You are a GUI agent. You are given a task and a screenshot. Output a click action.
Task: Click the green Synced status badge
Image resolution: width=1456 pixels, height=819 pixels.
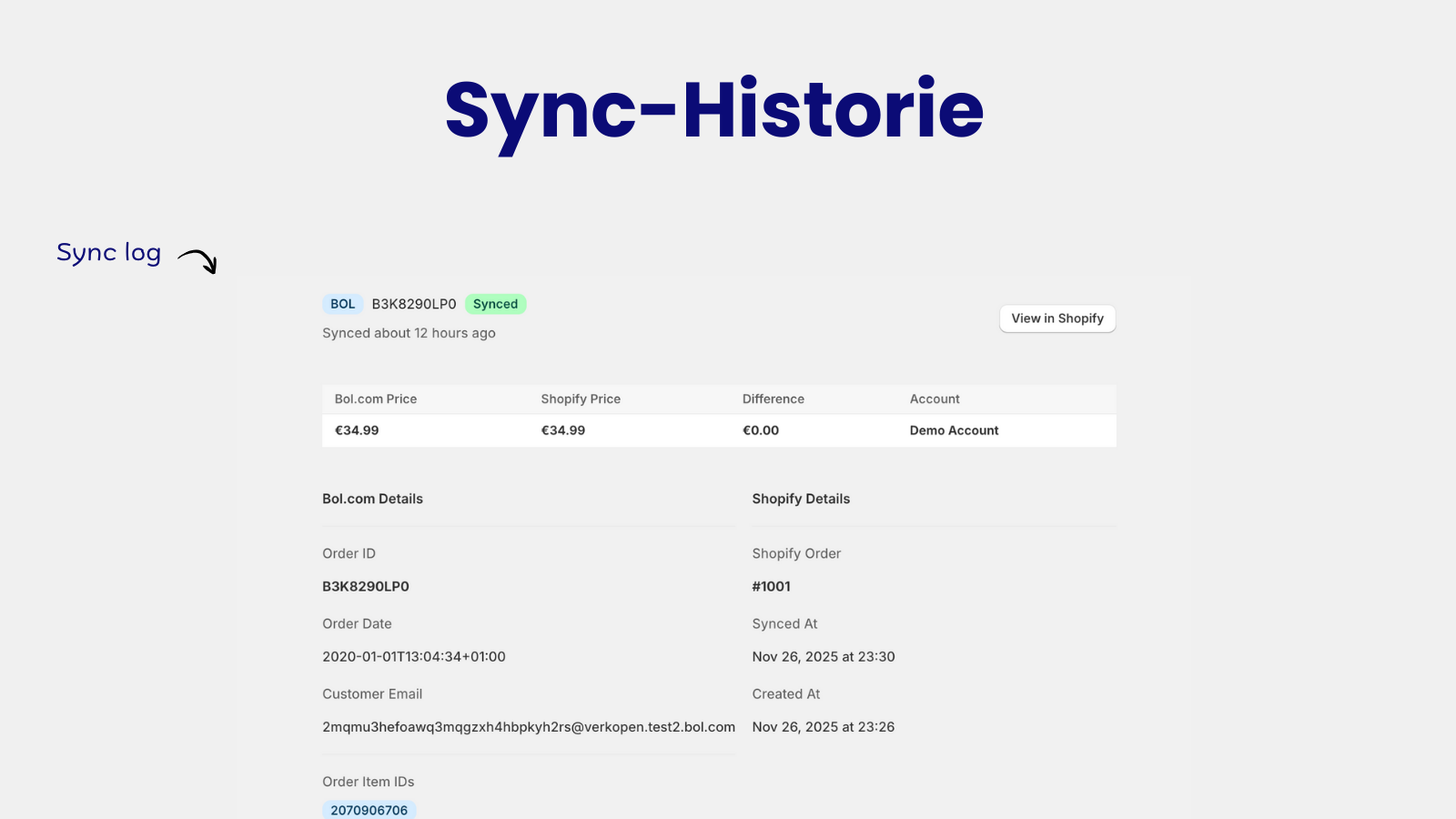pyautogui.click(x=495, y=304)
